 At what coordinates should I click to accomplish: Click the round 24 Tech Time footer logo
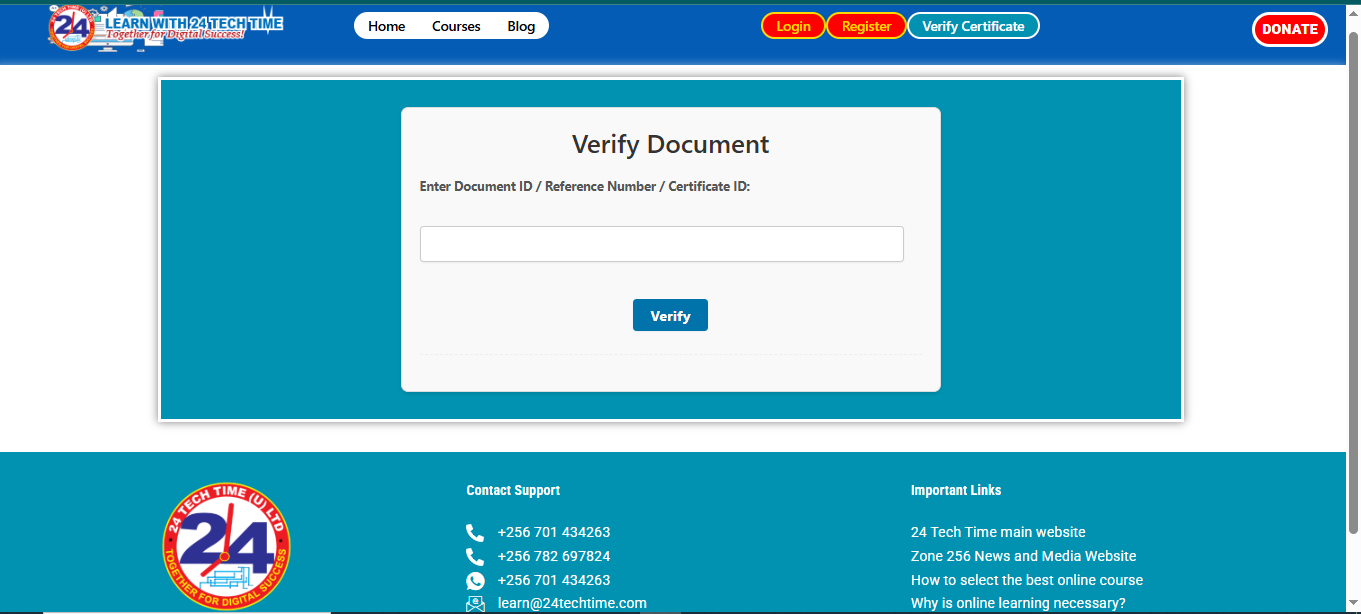click(x=227, y=545)
